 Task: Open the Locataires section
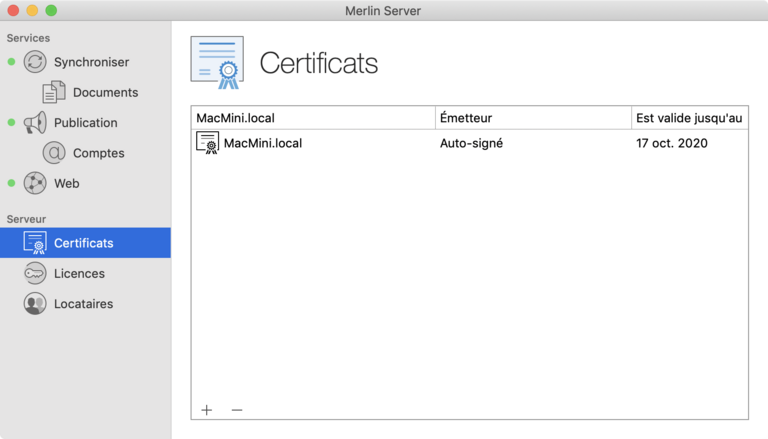[x=83, y=304]
